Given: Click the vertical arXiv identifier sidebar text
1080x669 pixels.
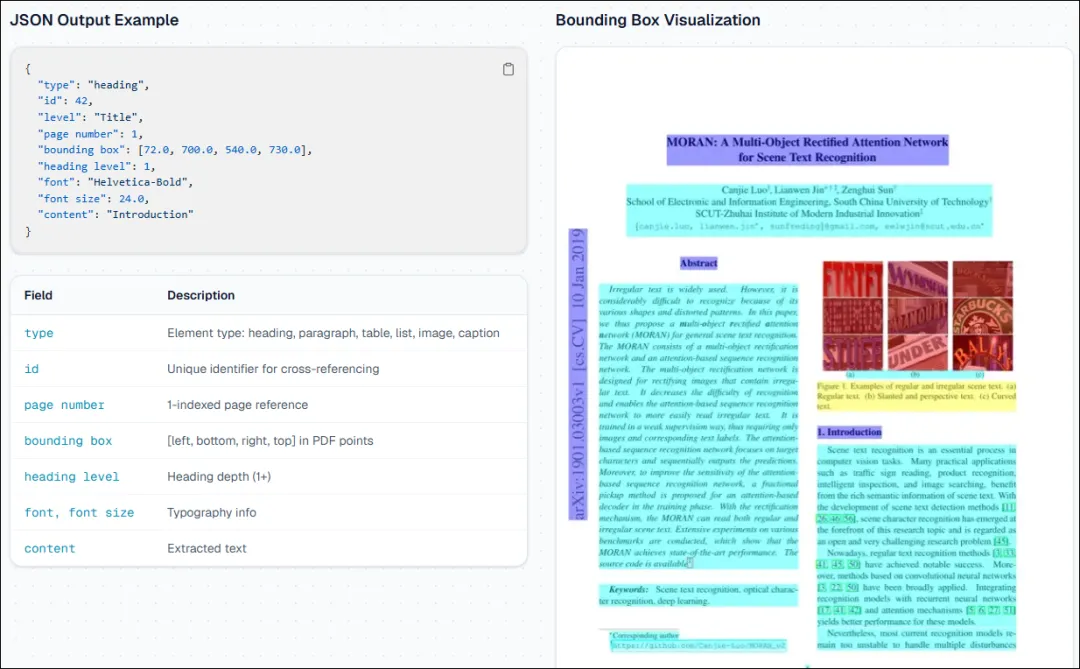Looking at the screenshot, I should (x=578, y=374).
